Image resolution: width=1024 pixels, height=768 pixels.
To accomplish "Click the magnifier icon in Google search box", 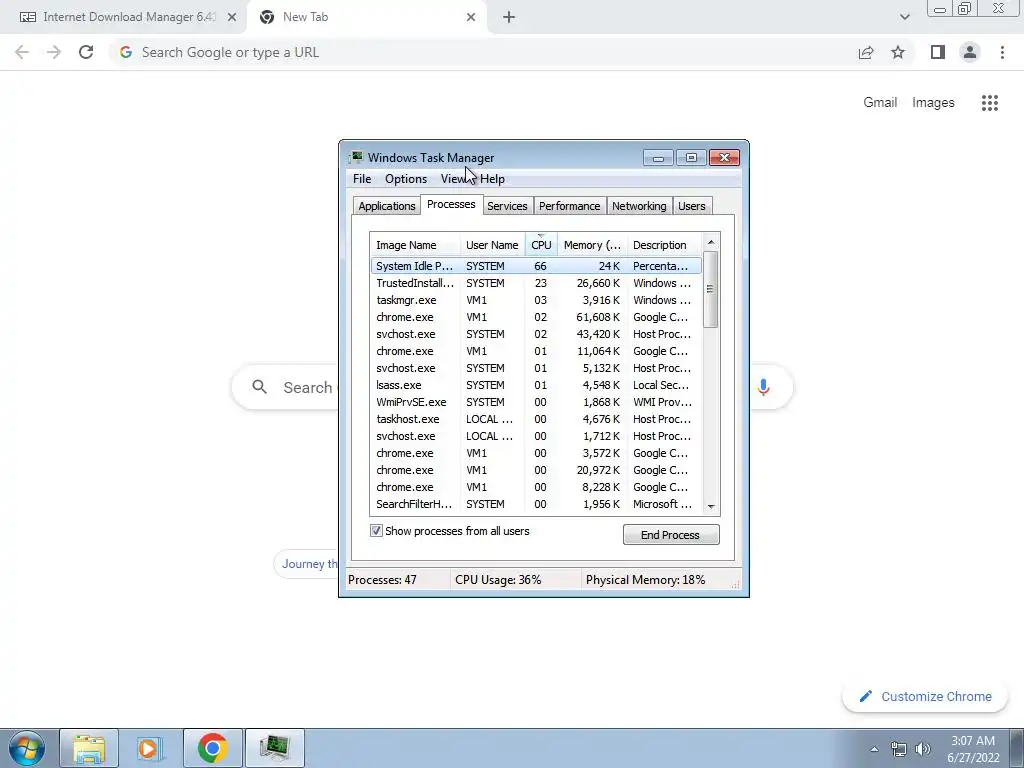I will coord(259,387).
